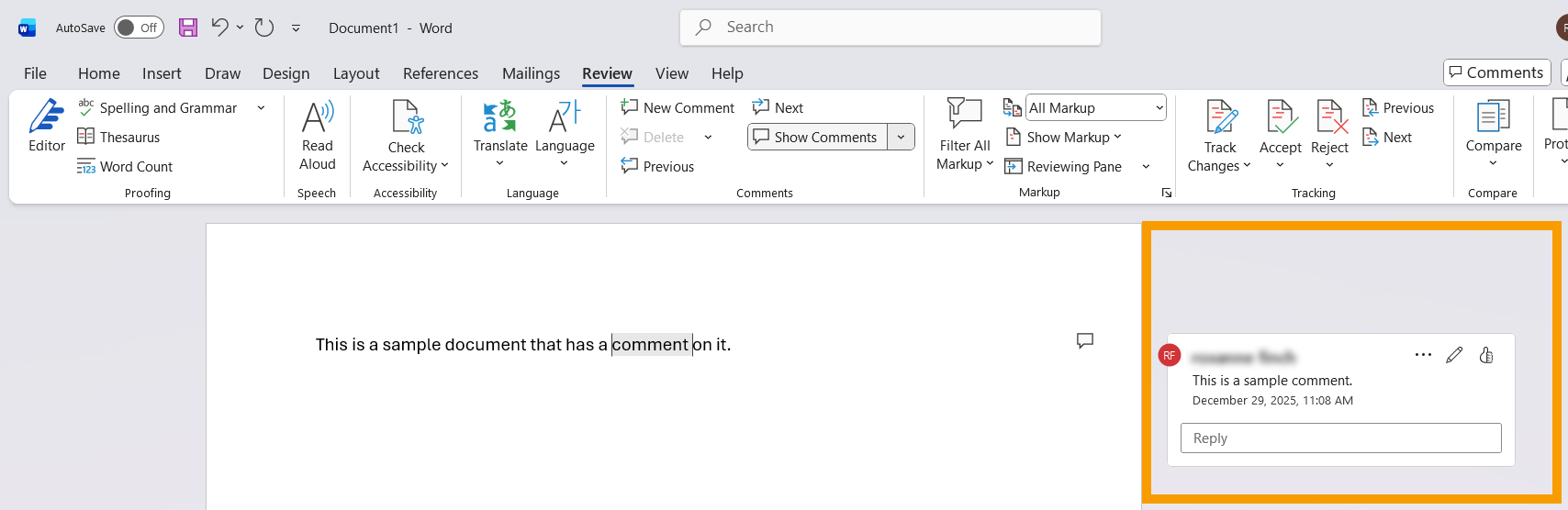Viewport: 1568px width, 510px height.
Task: Toggle the Show Comments button
Action: (x=817, y=138)
